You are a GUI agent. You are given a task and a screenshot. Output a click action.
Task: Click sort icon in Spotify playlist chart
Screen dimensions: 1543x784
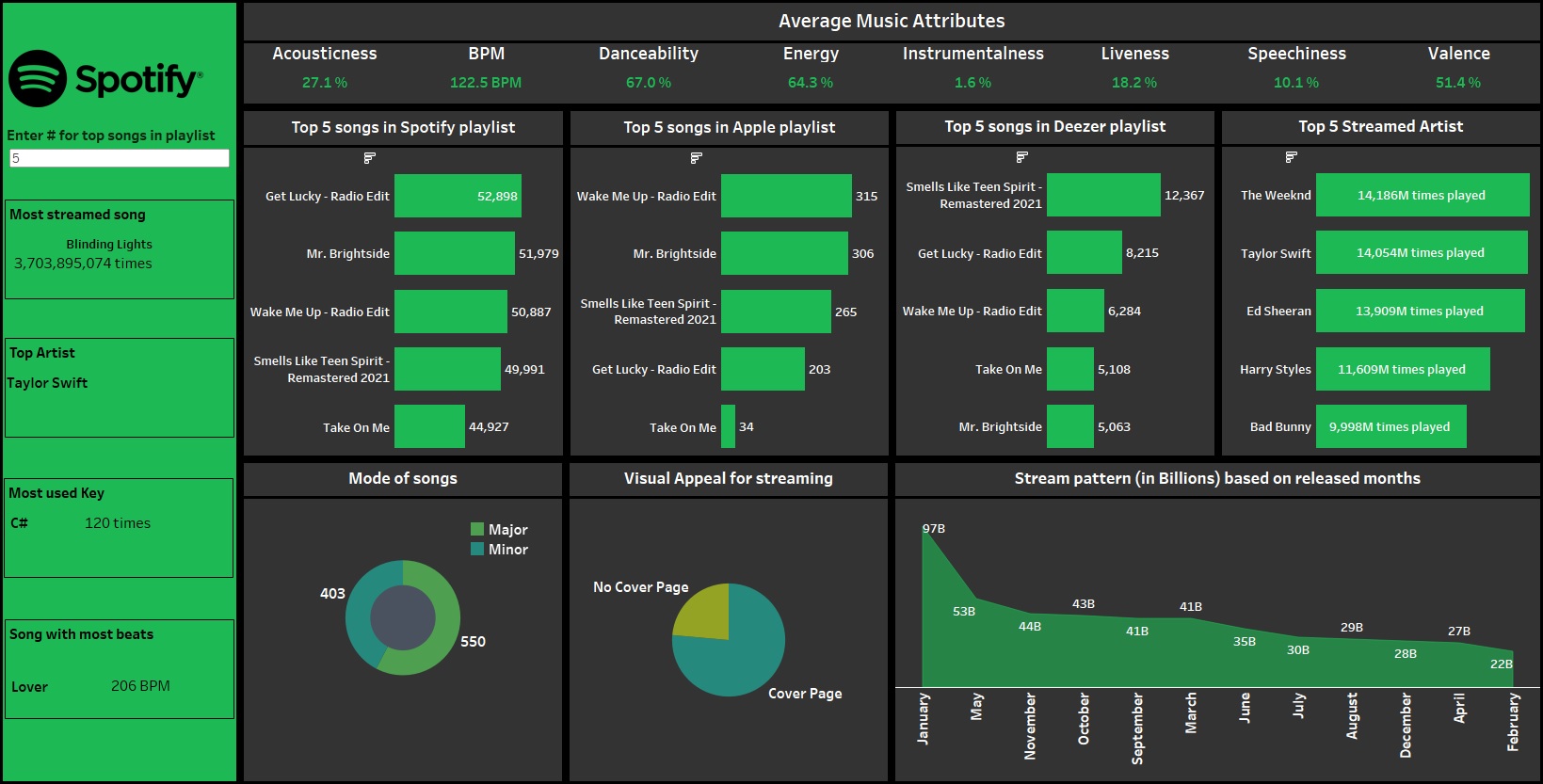click(369, 158)
